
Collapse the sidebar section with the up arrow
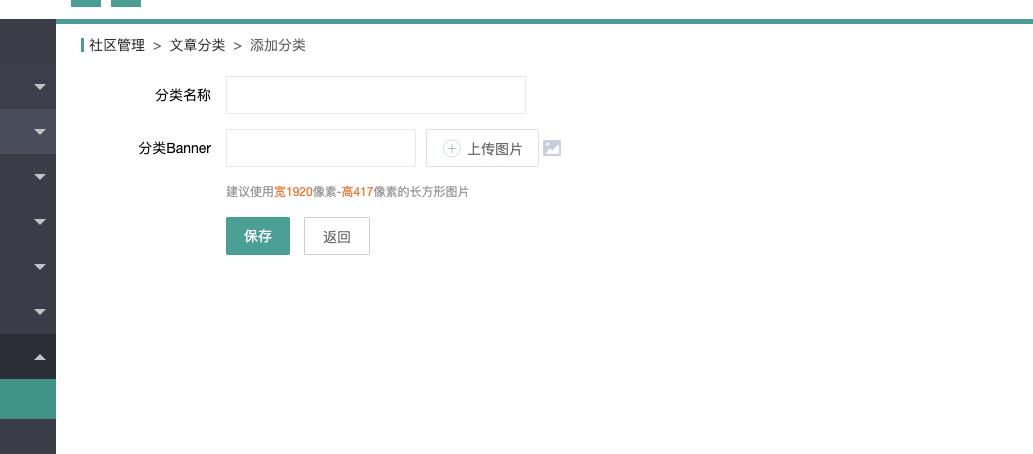(x=40, y=357)
